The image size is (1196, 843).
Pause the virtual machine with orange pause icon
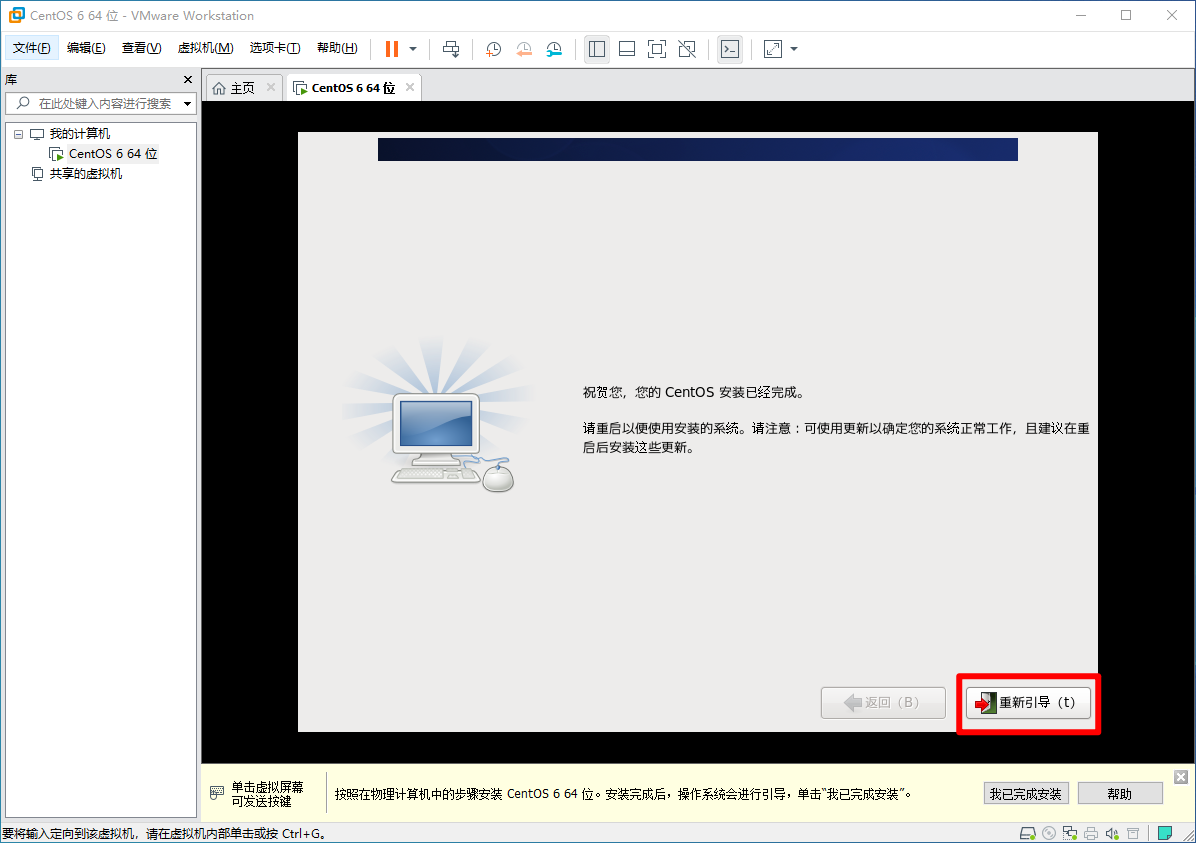391,49
